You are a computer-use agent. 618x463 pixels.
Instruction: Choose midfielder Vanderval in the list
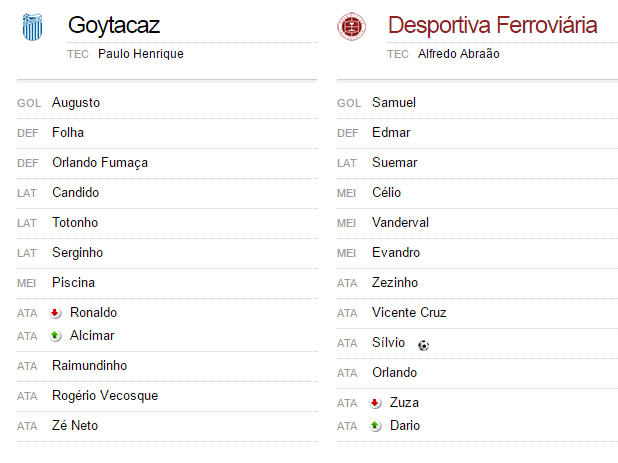point(400,223)
